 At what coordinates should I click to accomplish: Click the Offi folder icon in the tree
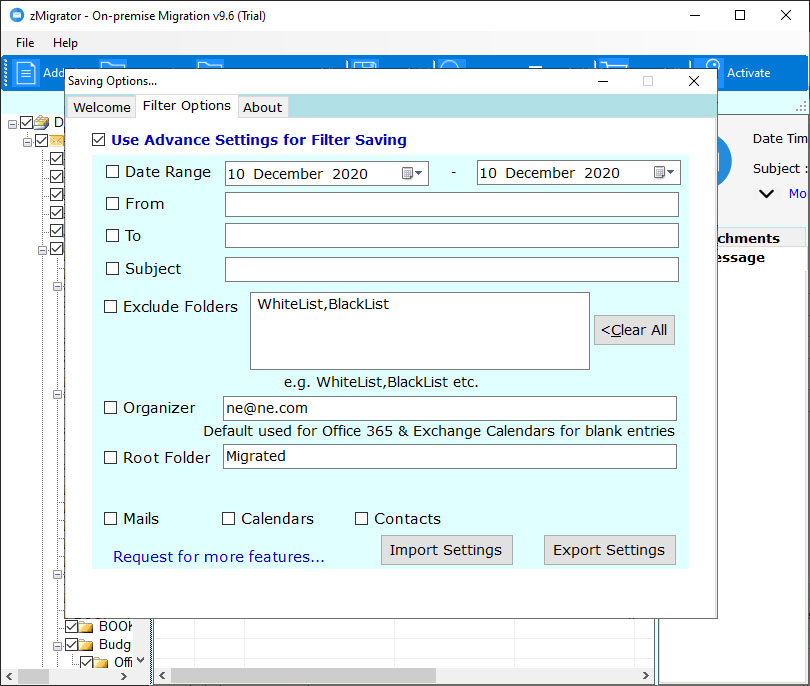[x=101, y=662]
